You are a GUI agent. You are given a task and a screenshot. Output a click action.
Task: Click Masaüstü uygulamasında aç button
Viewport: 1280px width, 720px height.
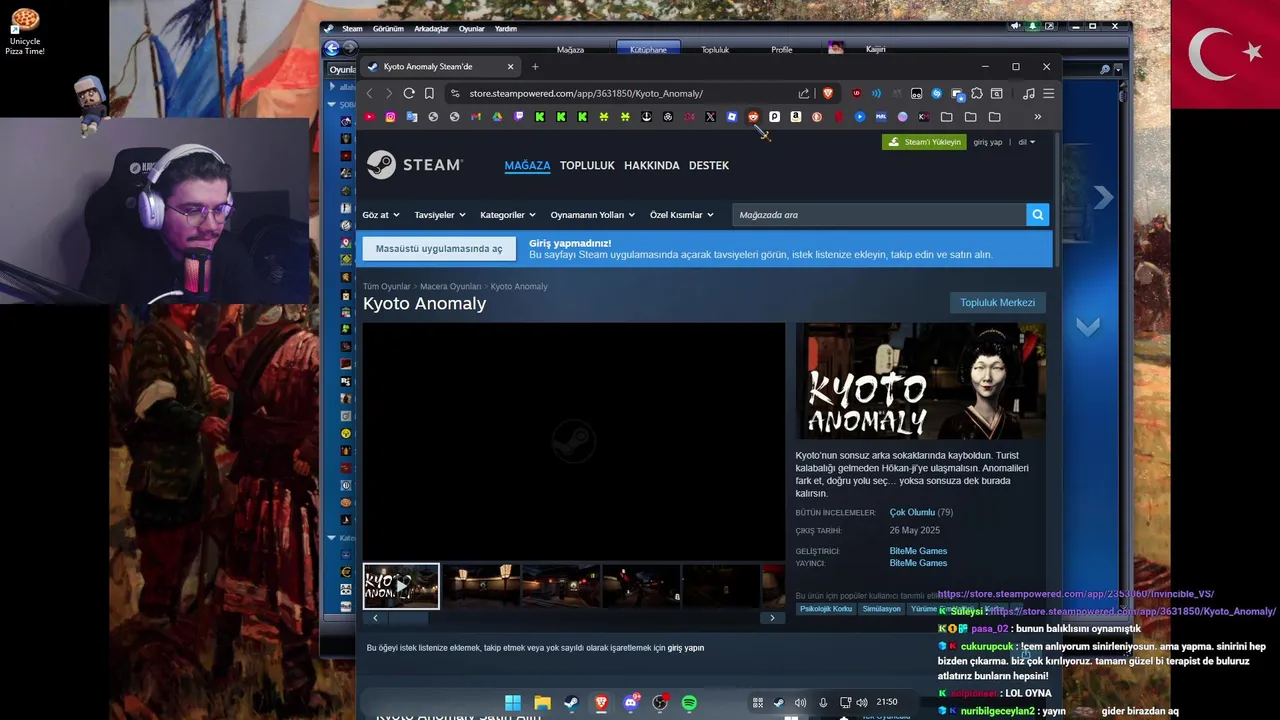point(439,249)
